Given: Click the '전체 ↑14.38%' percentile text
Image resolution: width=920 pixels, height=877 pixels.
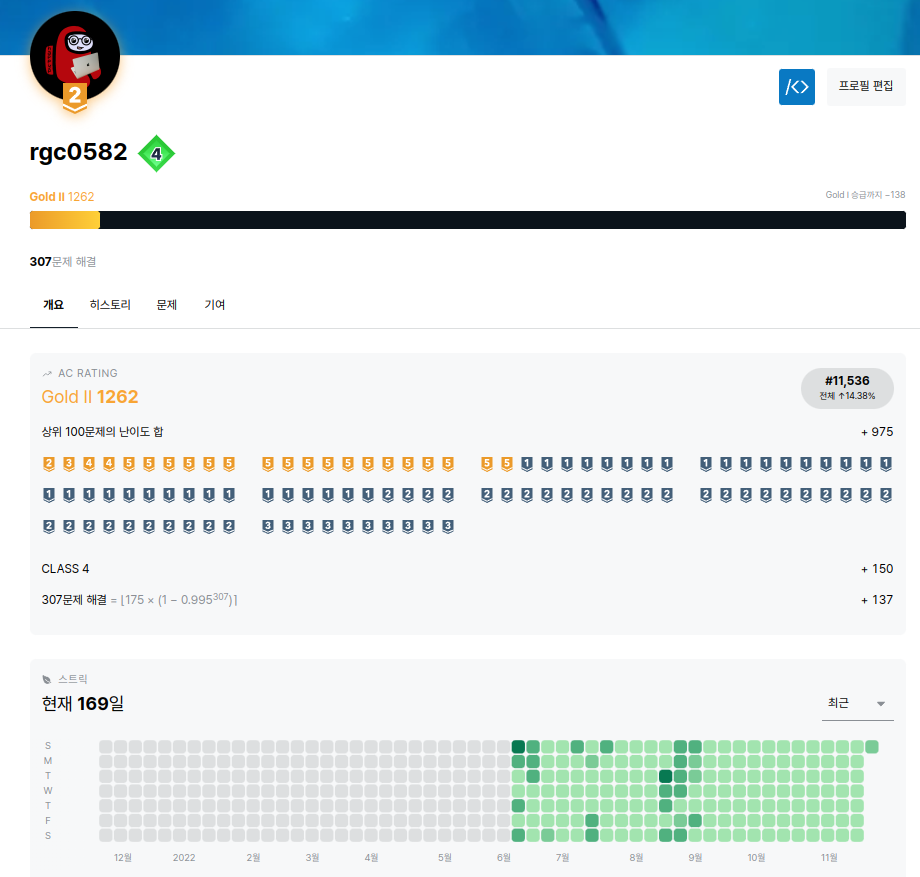Looking at the screenshot, I should [847, 396].
